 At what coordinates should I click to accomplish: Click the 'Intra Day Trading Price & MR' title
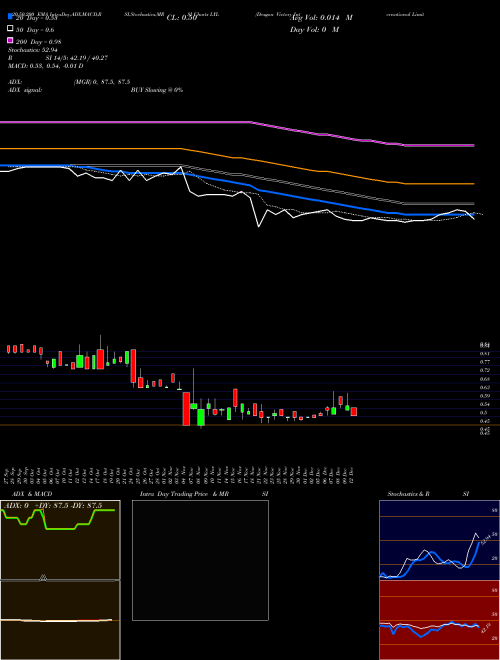[184, 494]
